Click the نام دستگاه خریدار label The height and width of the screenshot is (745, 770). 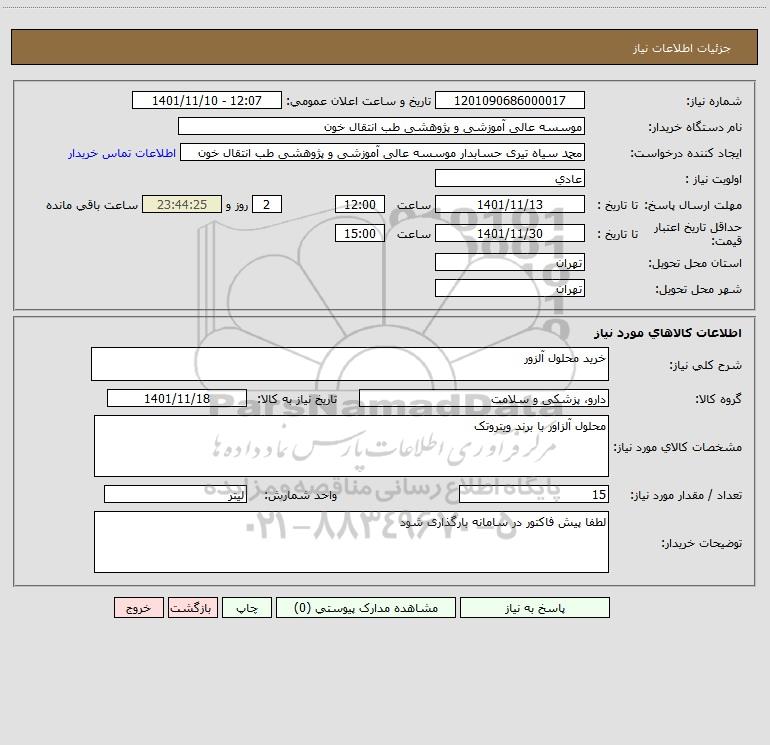[x=695, y=127]
